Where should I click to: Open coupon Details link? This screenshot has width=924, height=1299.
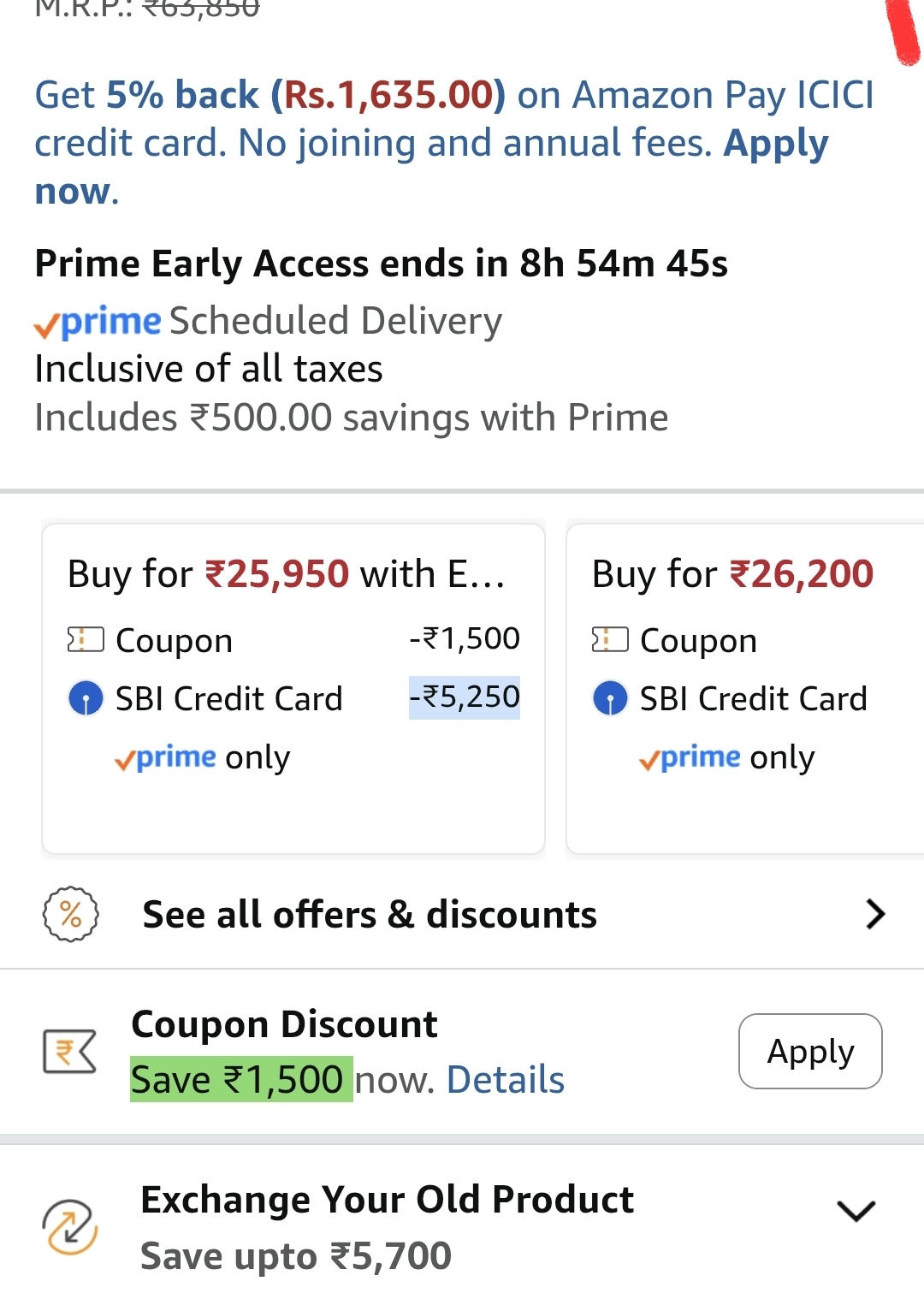click(506, 1080)
